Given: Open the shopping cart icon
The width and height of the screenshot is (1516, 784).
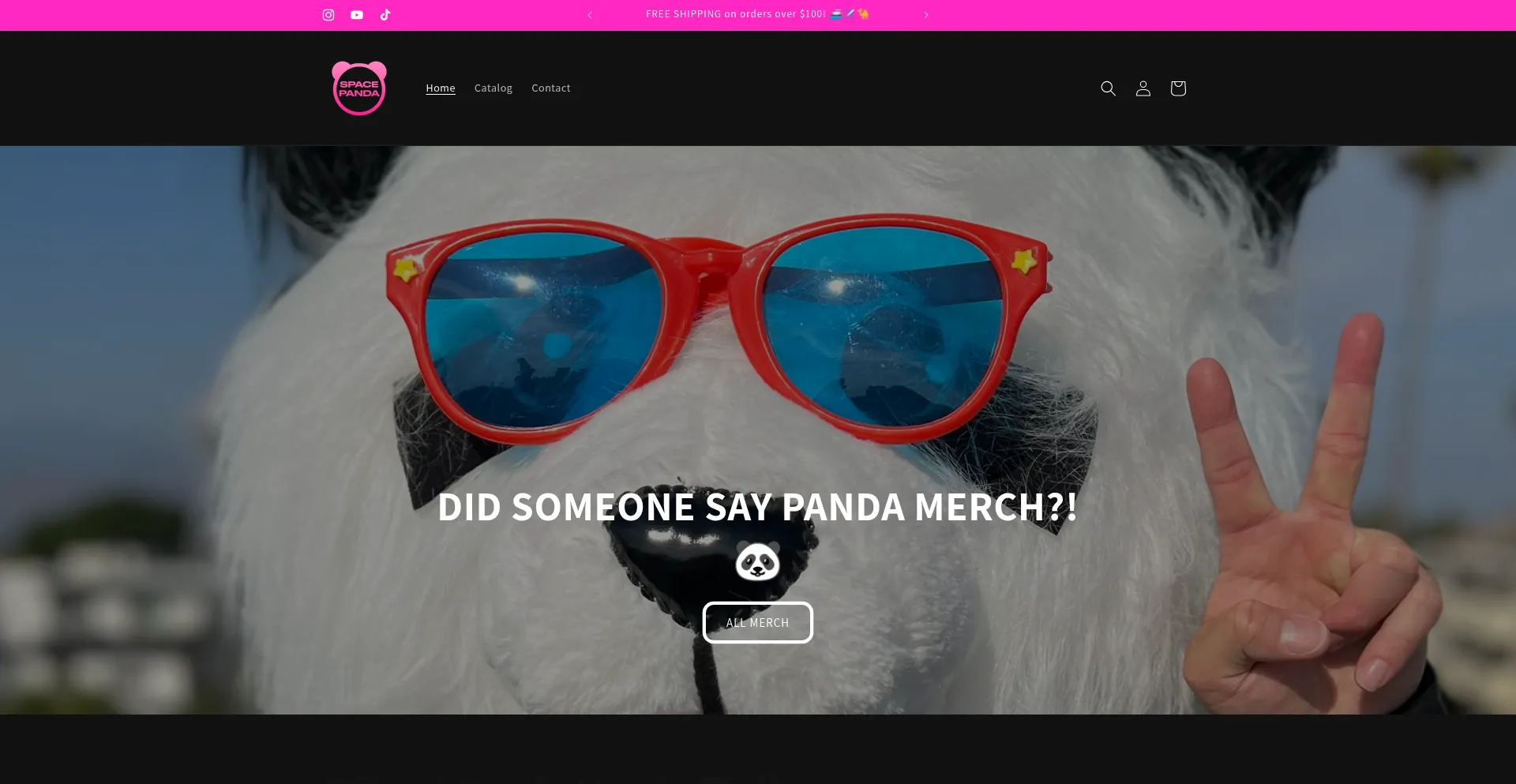Looking at the screenshot, I should tap(1178, 88).
